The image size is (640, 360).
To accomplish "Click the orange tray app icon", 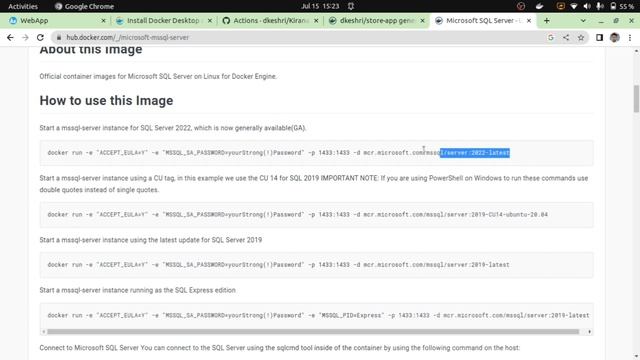I will tap(560, 6).
